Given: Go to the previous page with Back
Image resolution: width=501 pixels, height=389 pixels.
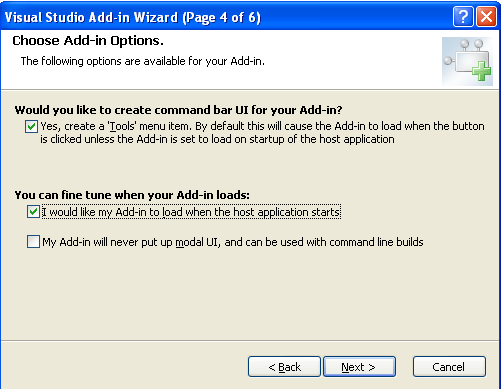Looking at the screenshot, I should click(284, 367).
